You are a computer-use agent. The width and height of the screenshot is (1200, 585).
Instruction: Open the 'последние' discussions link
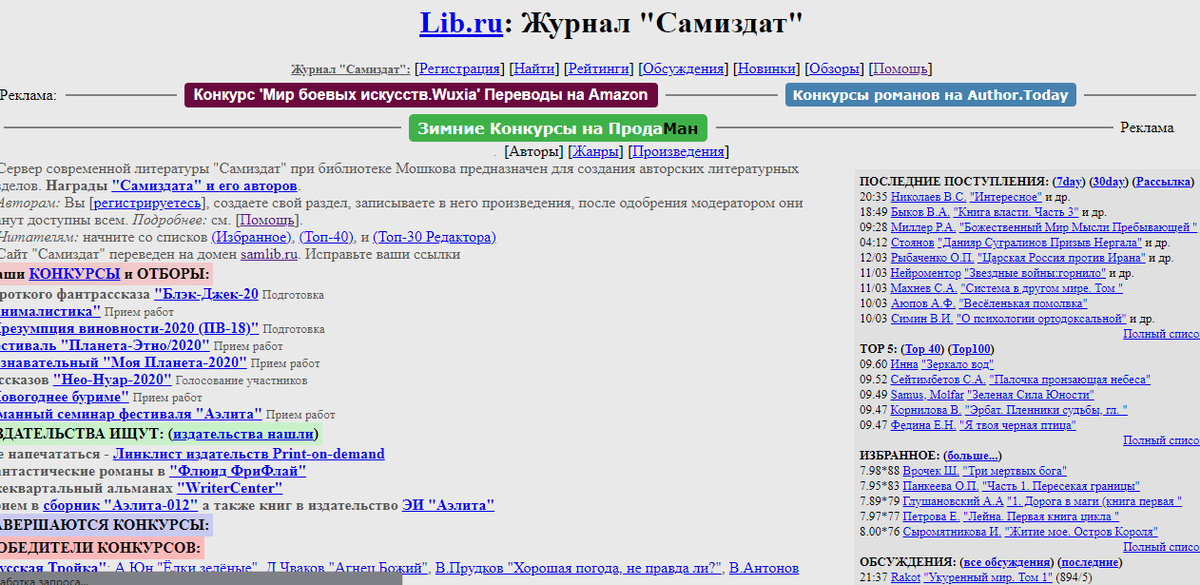1092,562
